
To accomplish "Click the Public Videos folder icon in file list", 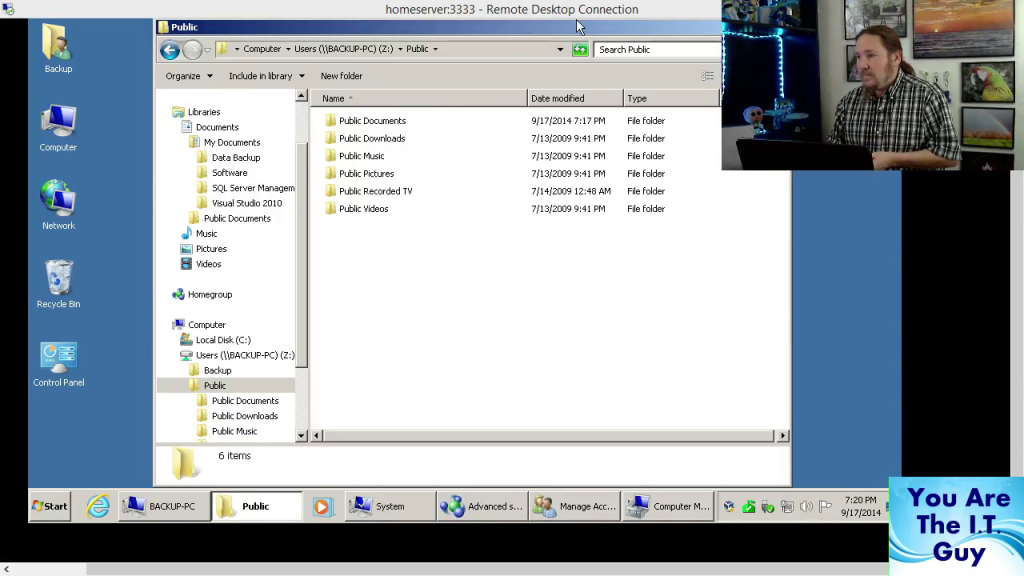I will coord(330,209).
